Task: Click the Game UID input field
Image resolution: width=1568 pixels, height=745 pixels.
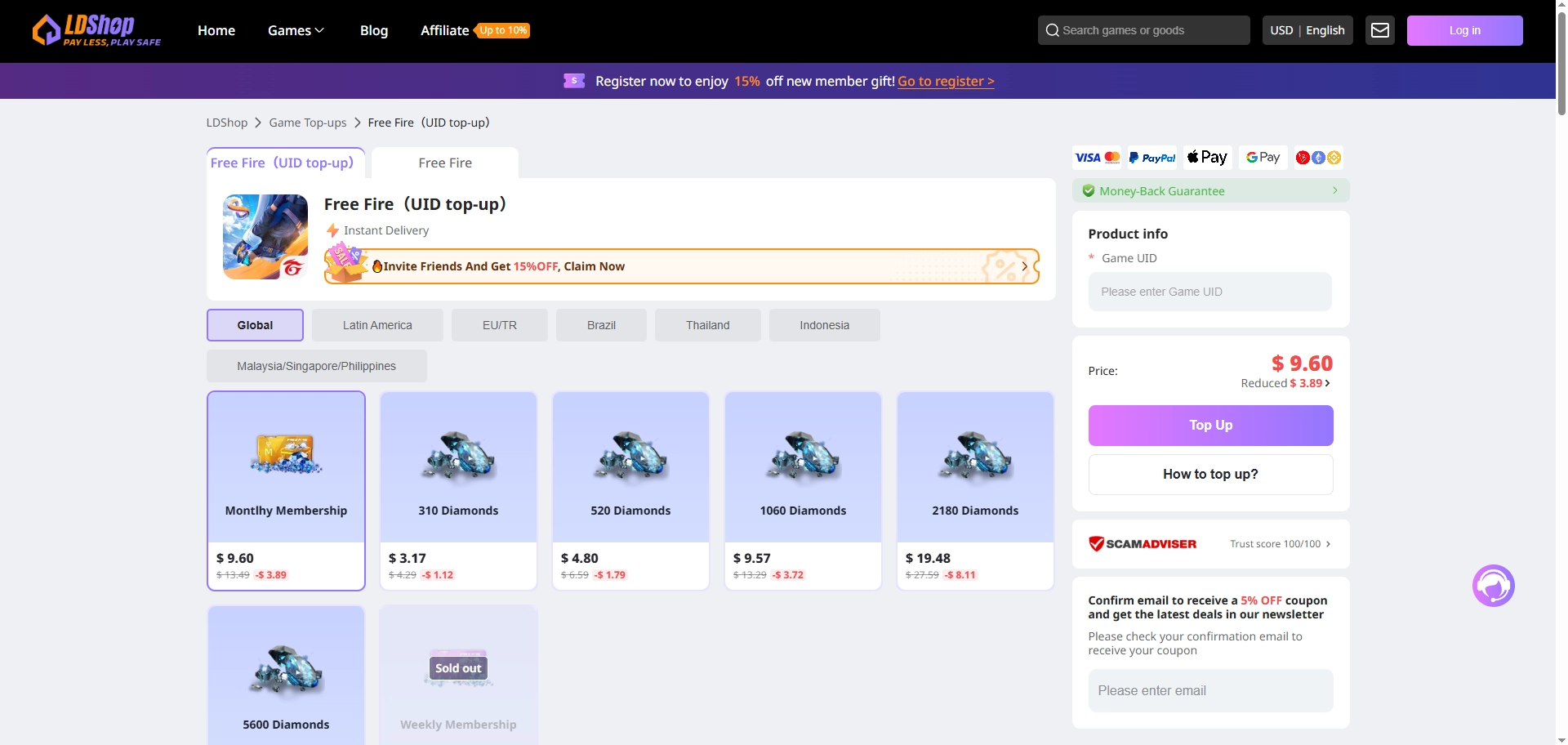Action: [x=1209, y=292]
